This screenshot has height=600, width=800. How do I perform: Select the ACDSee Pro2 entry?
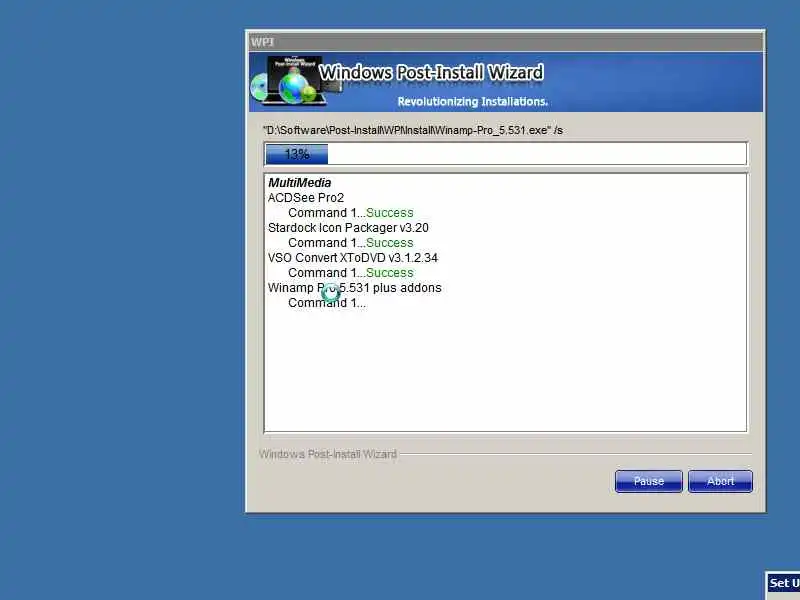(306, 197)
